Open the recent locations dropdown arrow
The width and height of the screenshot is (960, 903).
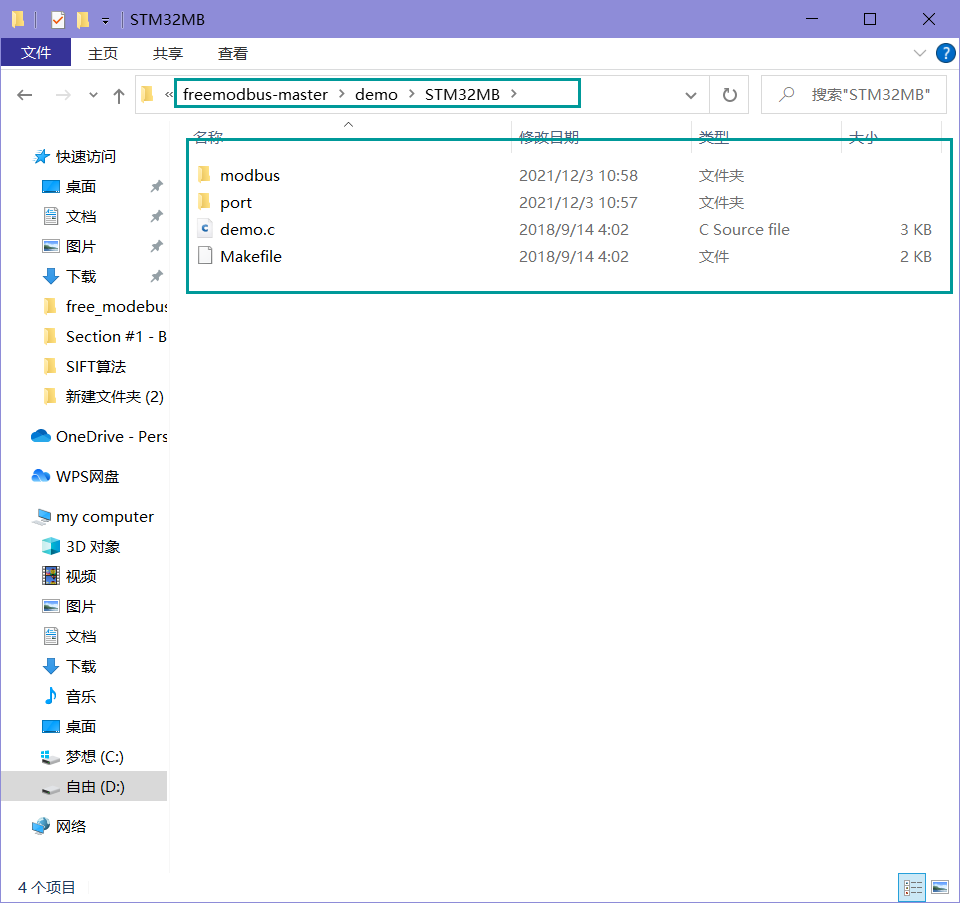pyautogui.click(x=93, y=95)
